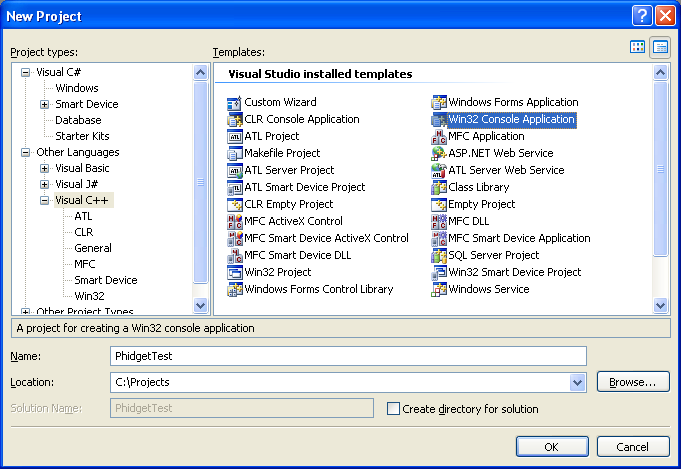
Task: Select the Database project type
Action: pos(78,120)
